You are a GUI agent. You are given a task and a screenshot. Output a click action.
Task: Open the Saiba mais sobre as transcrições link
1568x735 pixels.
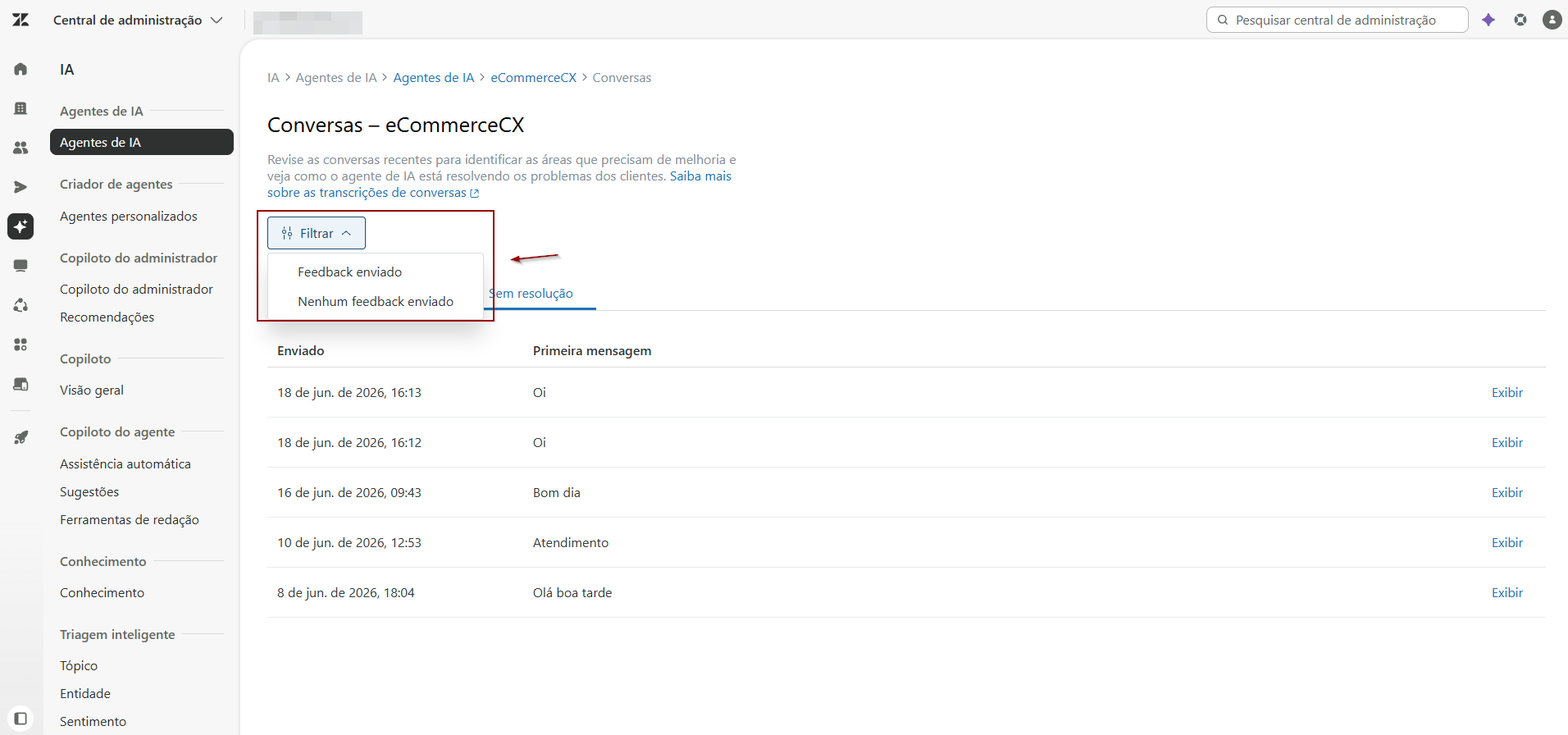pos(499,184)
